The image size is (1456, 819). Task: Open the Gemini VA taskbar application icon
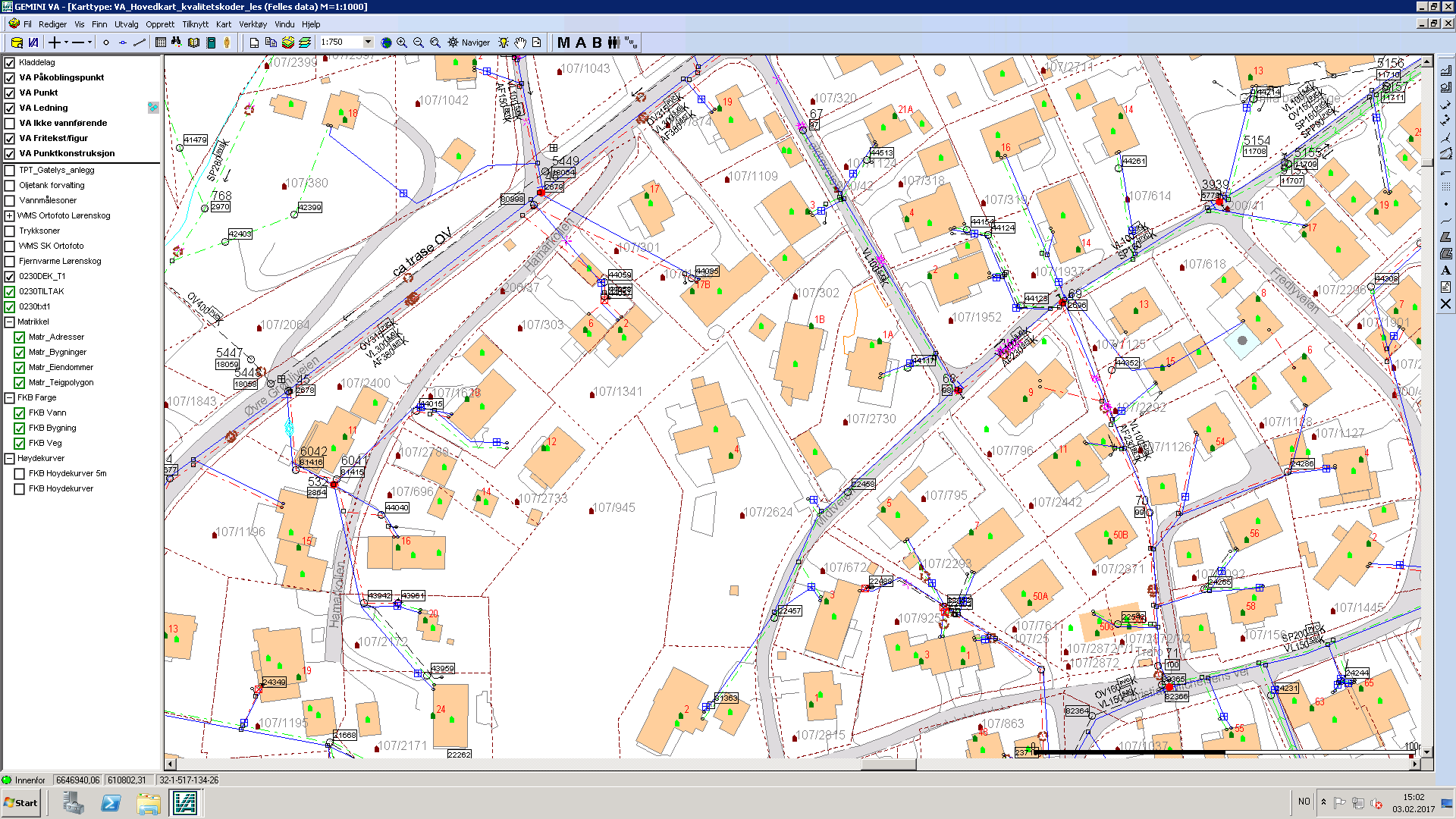[x=184, y=802]
